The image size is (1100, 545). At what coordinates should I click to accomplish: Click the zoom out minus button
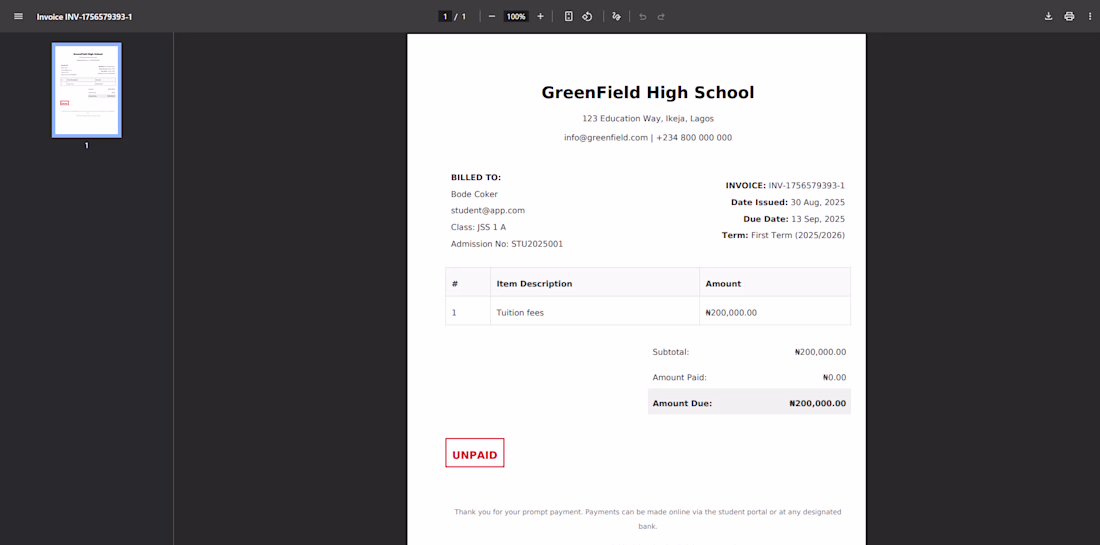pyautogui.click(x=492, y=16)
